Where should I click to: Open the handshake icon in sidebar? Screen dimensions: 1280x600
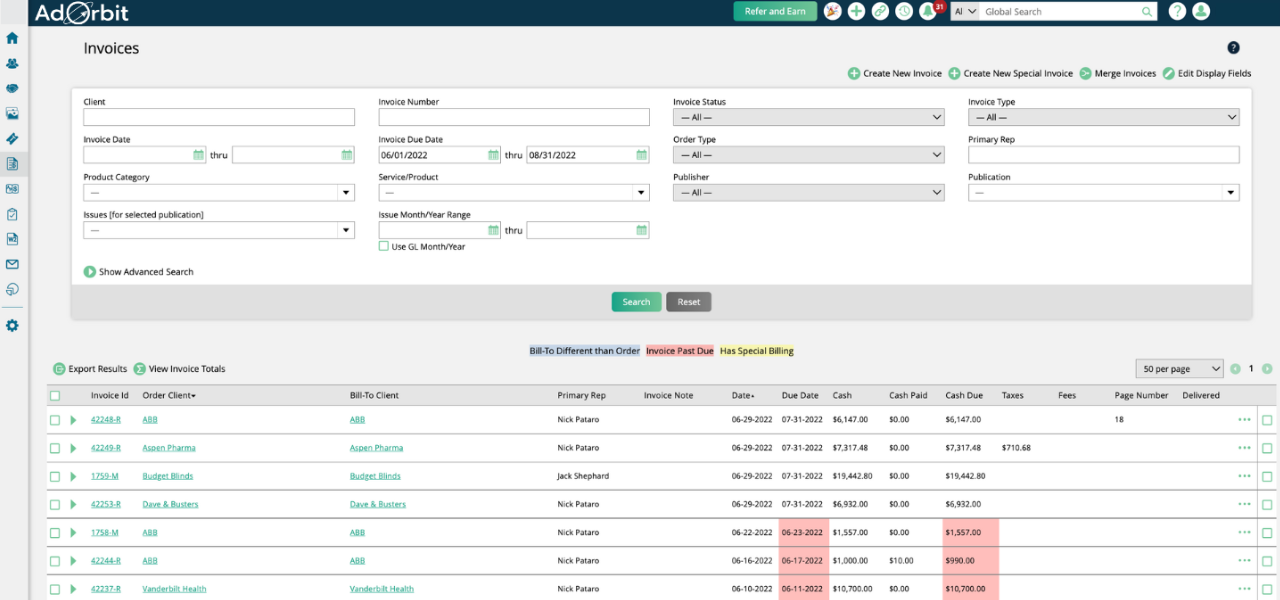coord(12,88)
